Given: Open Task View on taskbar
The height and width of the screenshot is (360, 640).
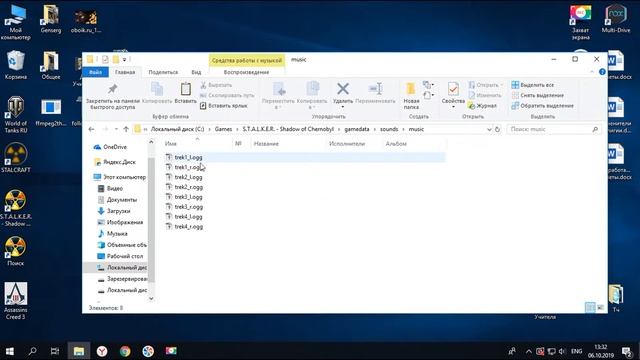Looking at the screenshot, I should [x=55, y=351].
